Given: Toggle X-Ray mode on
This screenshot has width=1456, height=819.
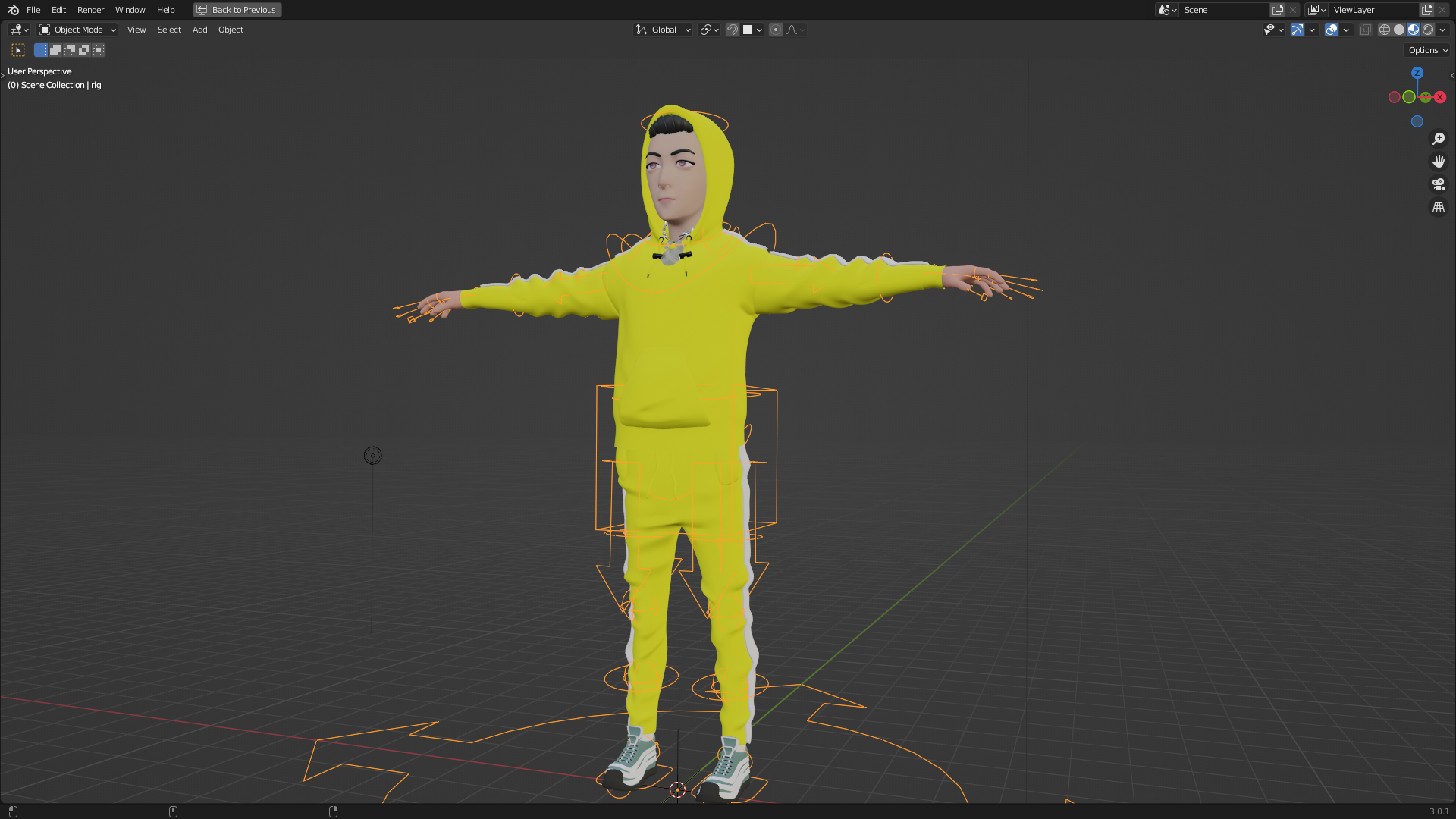Looking at the screenshot, I should click(1365, 30).
